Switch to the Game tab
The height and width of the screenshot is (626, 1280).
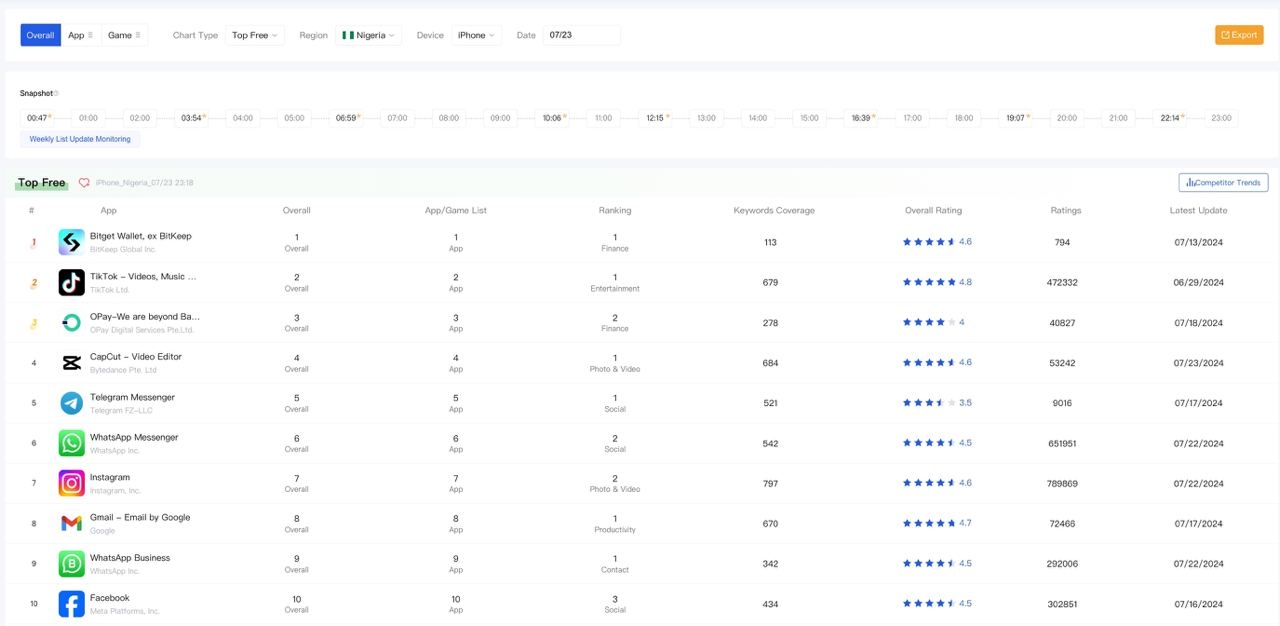pos(122,34)
